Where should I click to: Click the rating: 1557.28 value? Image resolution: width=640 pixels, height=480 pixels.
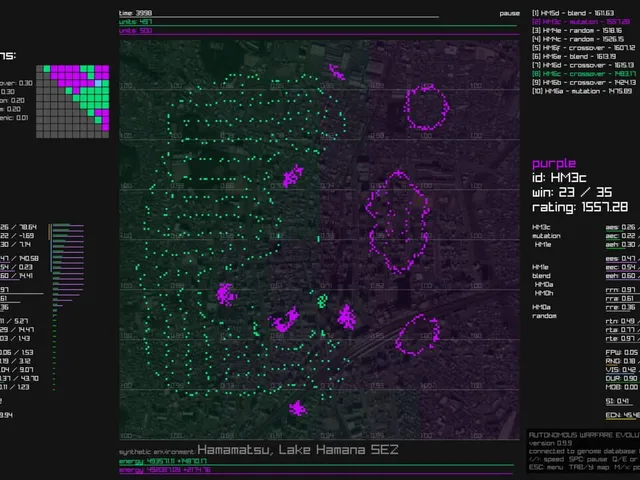pyautogui.click(x=580, y=207)
